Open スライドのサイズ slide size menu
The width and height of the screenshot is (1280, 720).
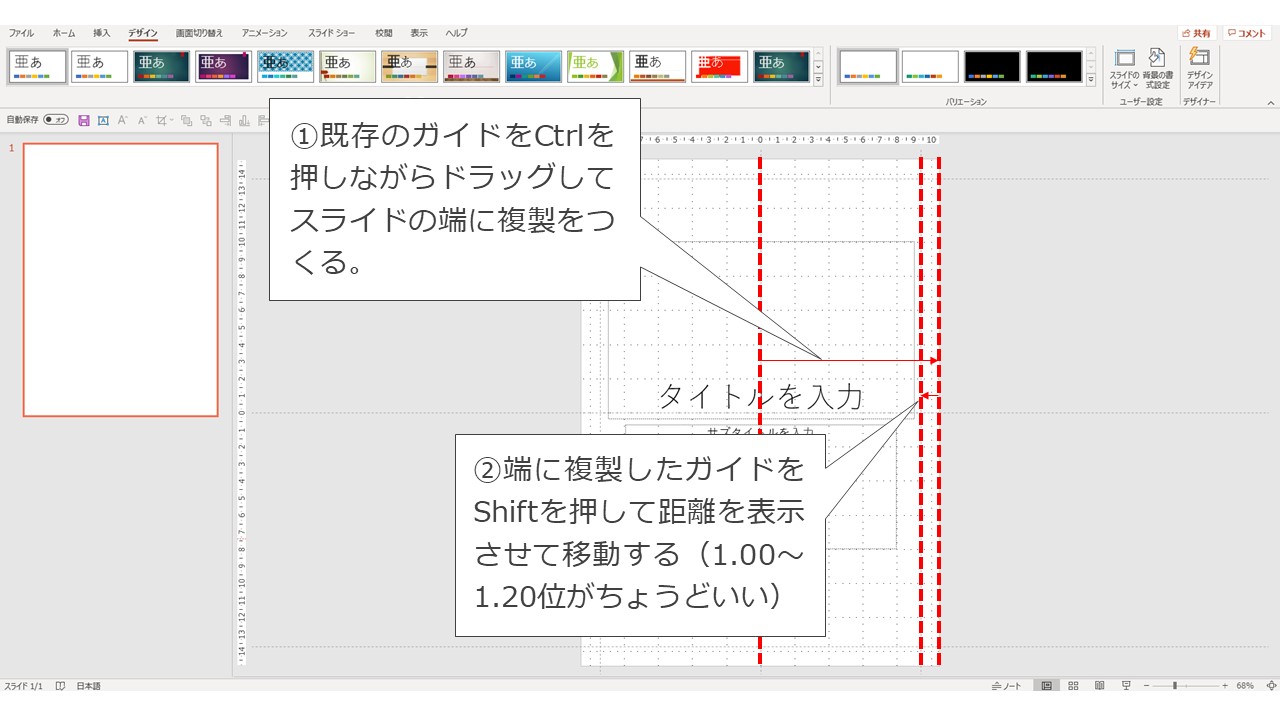pyautogui.click(x=1125, y=69)
